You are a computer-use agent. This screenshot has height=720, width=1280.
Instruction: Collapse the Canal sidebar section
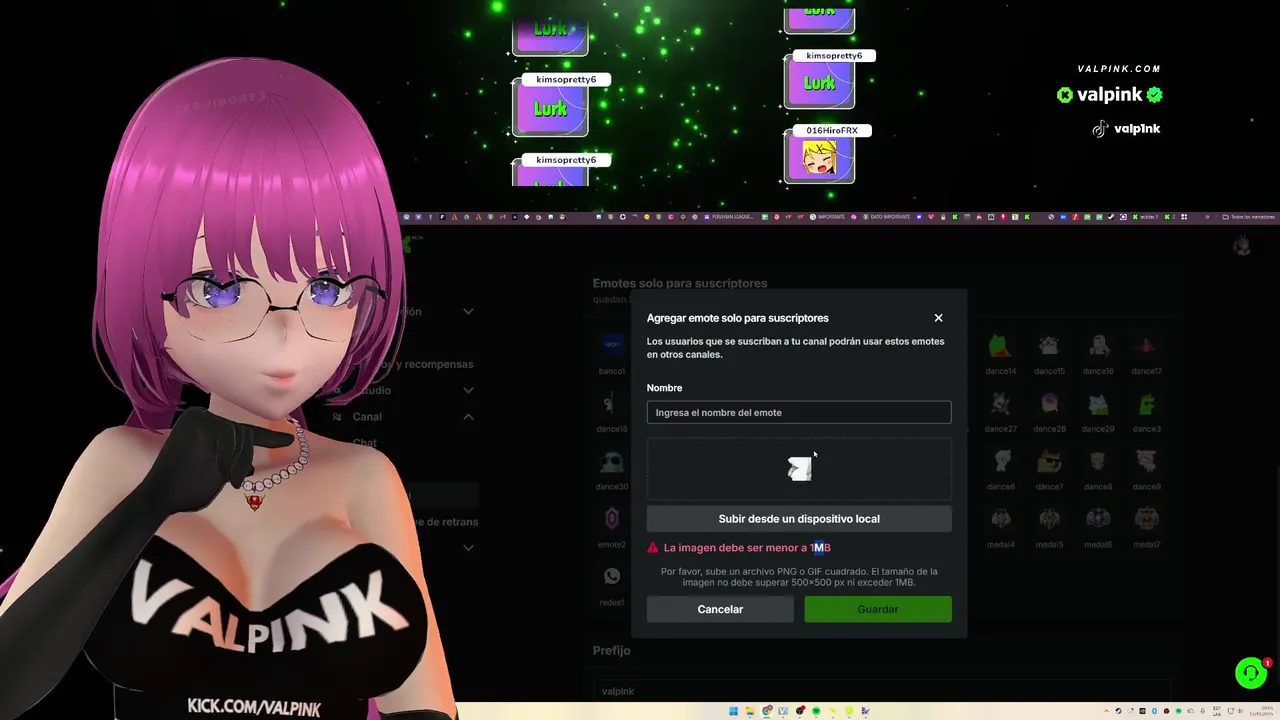468,417
